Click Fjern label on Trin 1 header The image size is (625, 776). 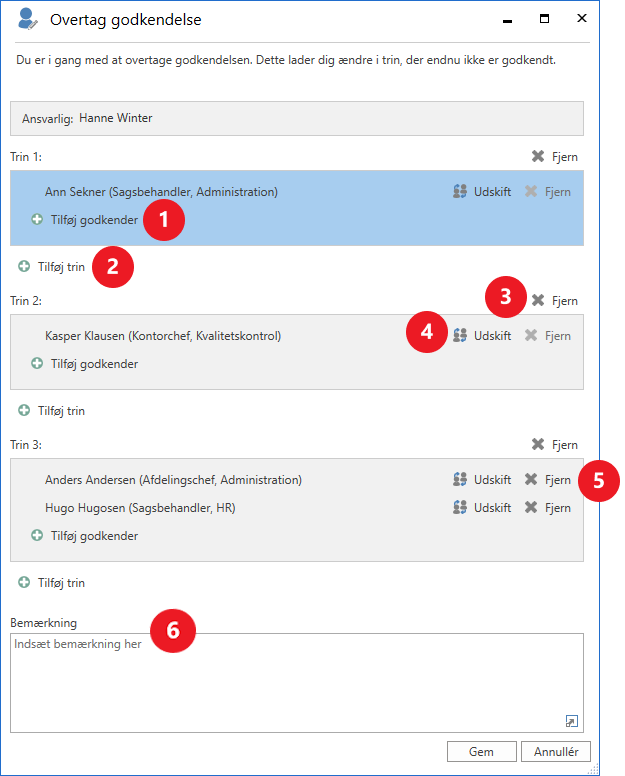[x=565, y=157]
